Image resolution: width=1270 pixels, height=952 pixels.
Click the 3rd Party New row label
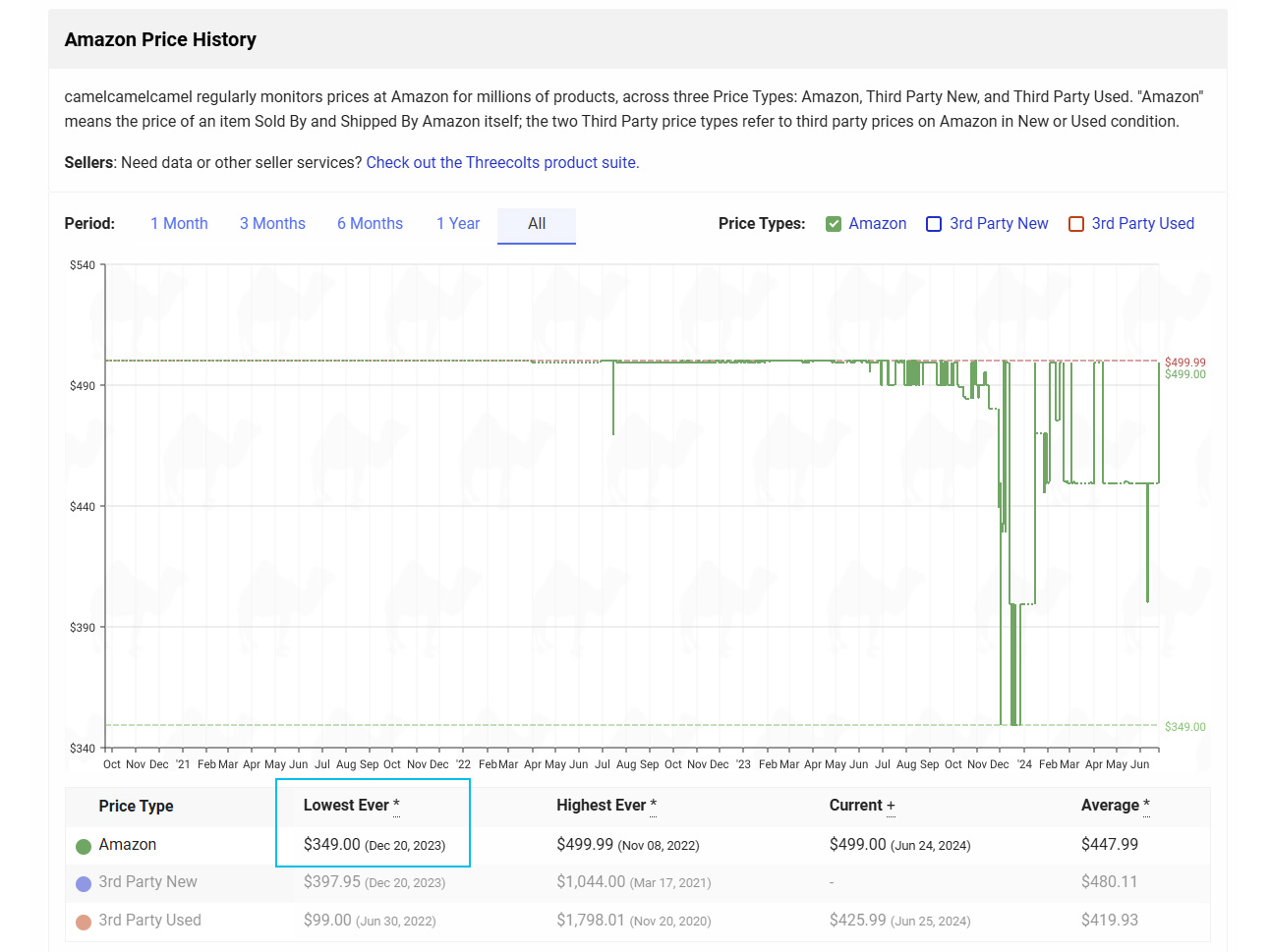147,882
